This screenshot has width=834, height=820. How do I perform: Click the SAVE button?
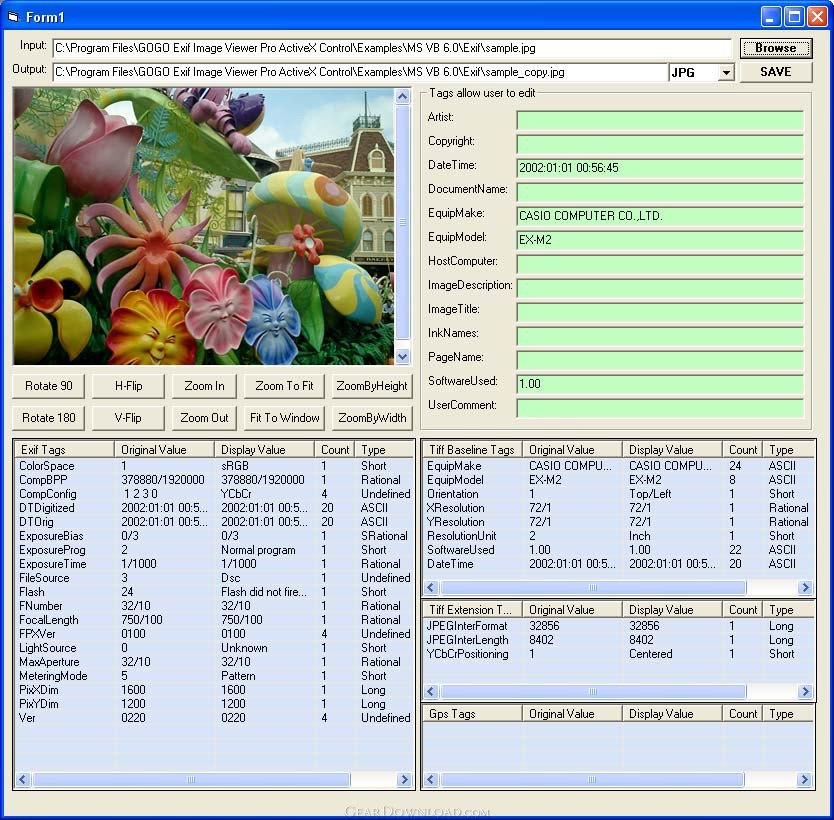click(x=775, y=72)
